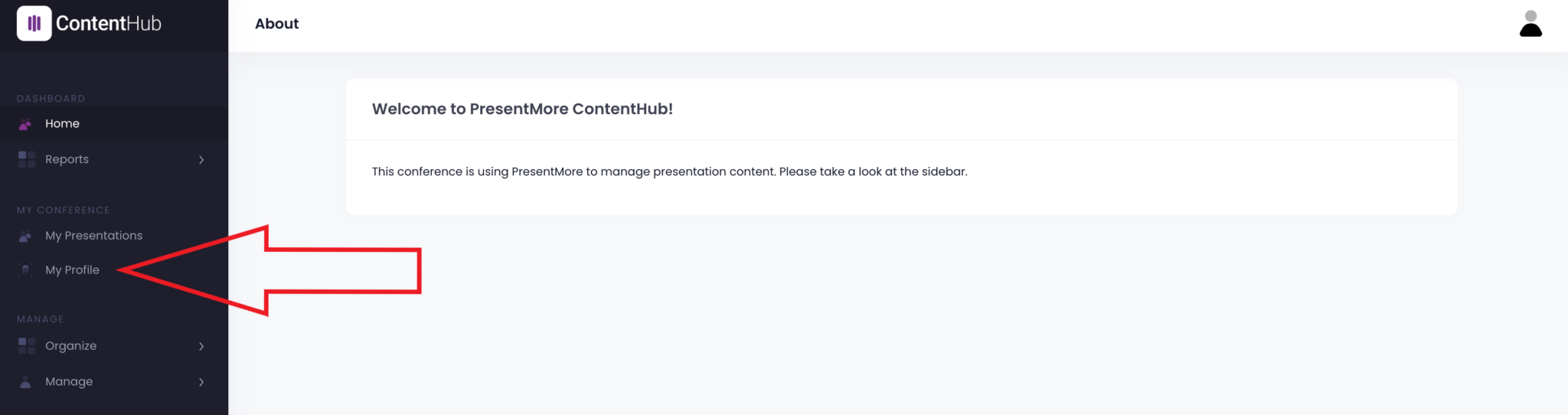Screen dimensions: 1568x415
Task: Select the Manage menu label
Action: tap(69, 382)
